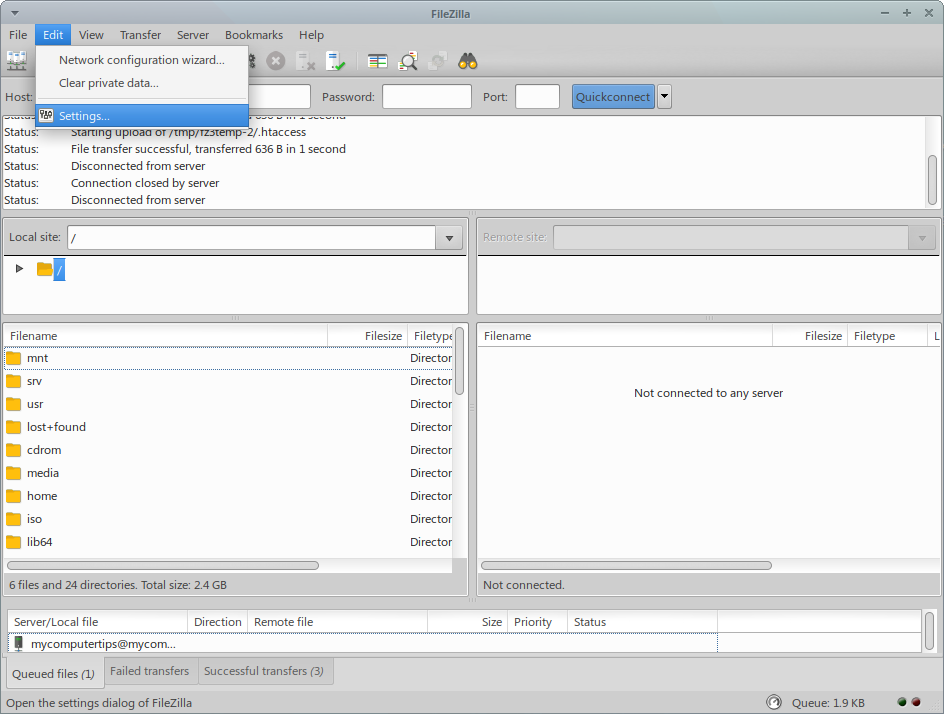Open the View menu
The image size is (944, 714).
pyautogui.click(x=91, y=35)
